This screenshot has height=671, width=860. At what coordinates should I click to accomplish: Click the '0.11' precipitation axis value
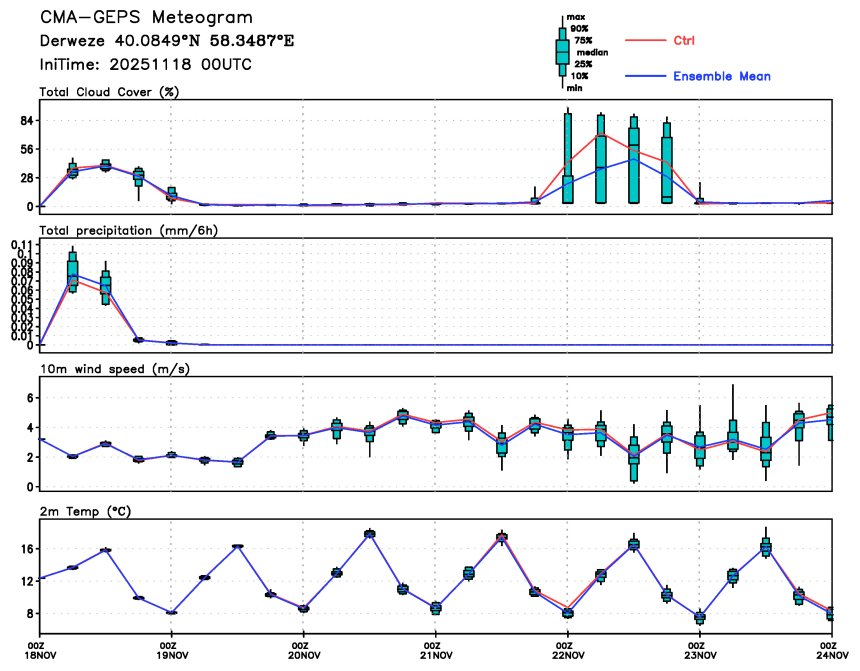tap(23, 245)
